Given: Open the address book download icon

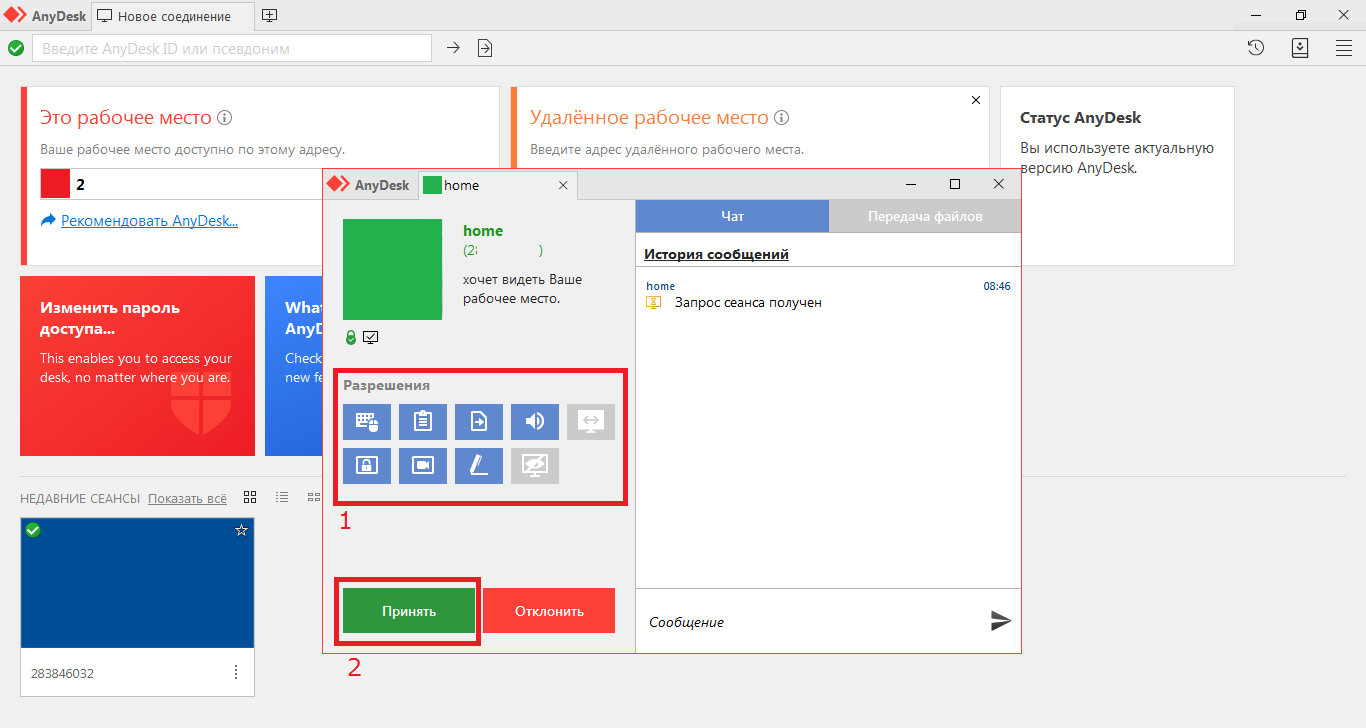Looking at the screenshot, I should [x=1300, y=48].
